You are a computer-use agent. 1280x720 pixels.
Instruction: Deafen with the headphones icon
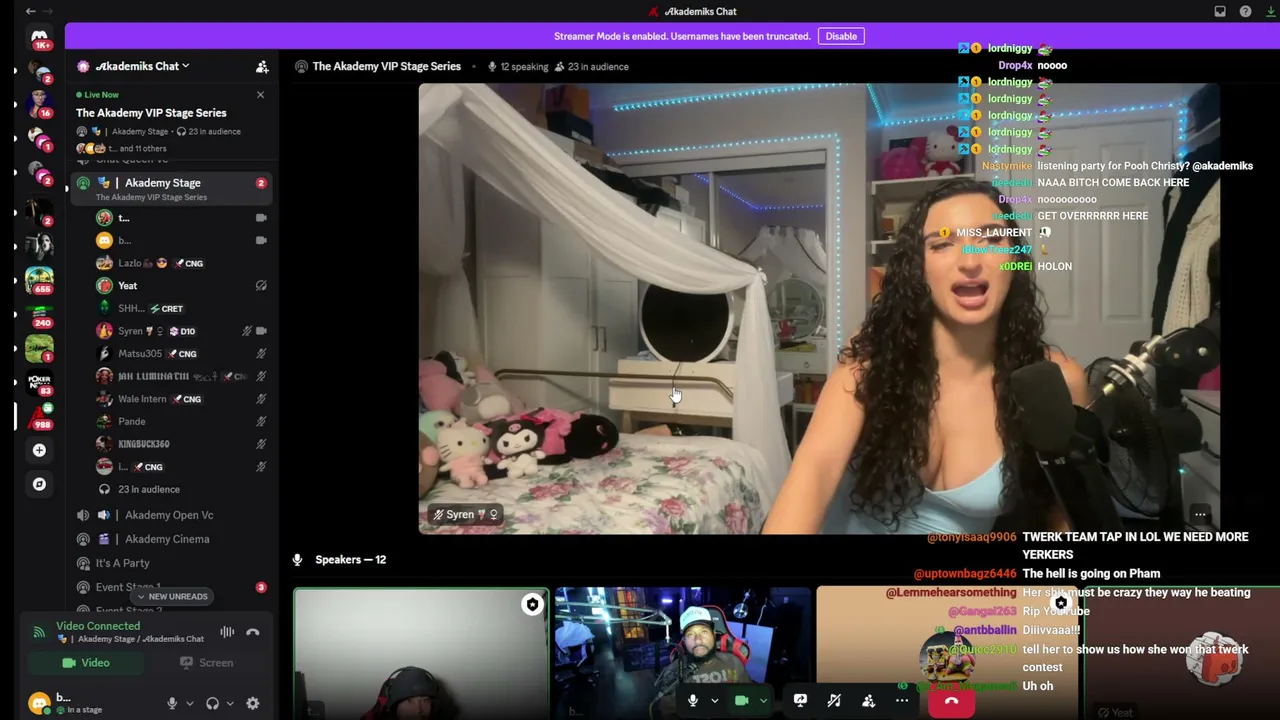(212, 704)
